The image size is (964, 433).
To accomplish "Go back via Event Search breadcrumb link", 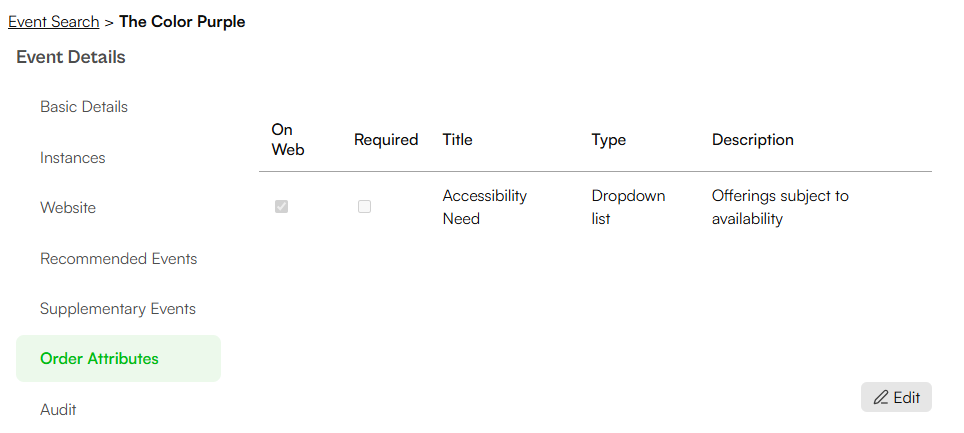I will tap(53, 22).
